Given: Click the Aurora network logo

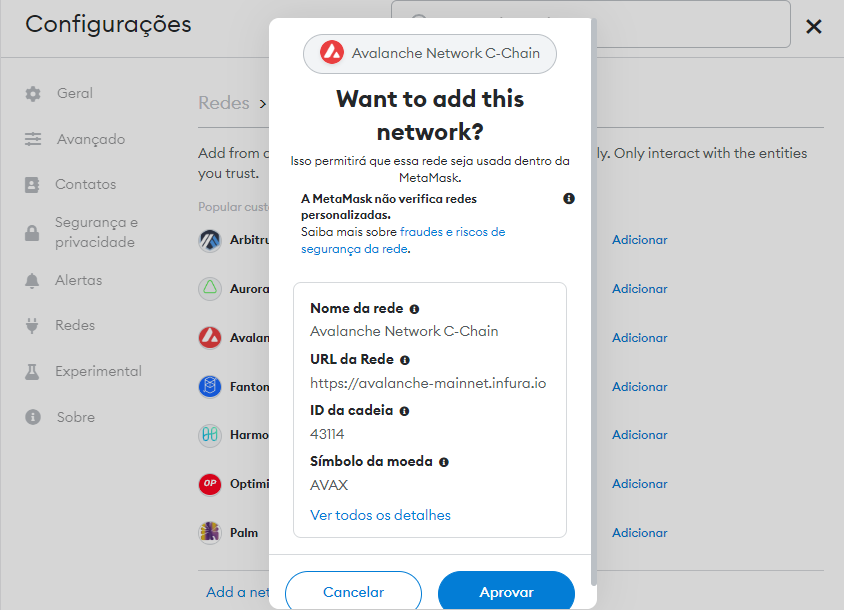Looking at the screenshot, I should [210, 289].
